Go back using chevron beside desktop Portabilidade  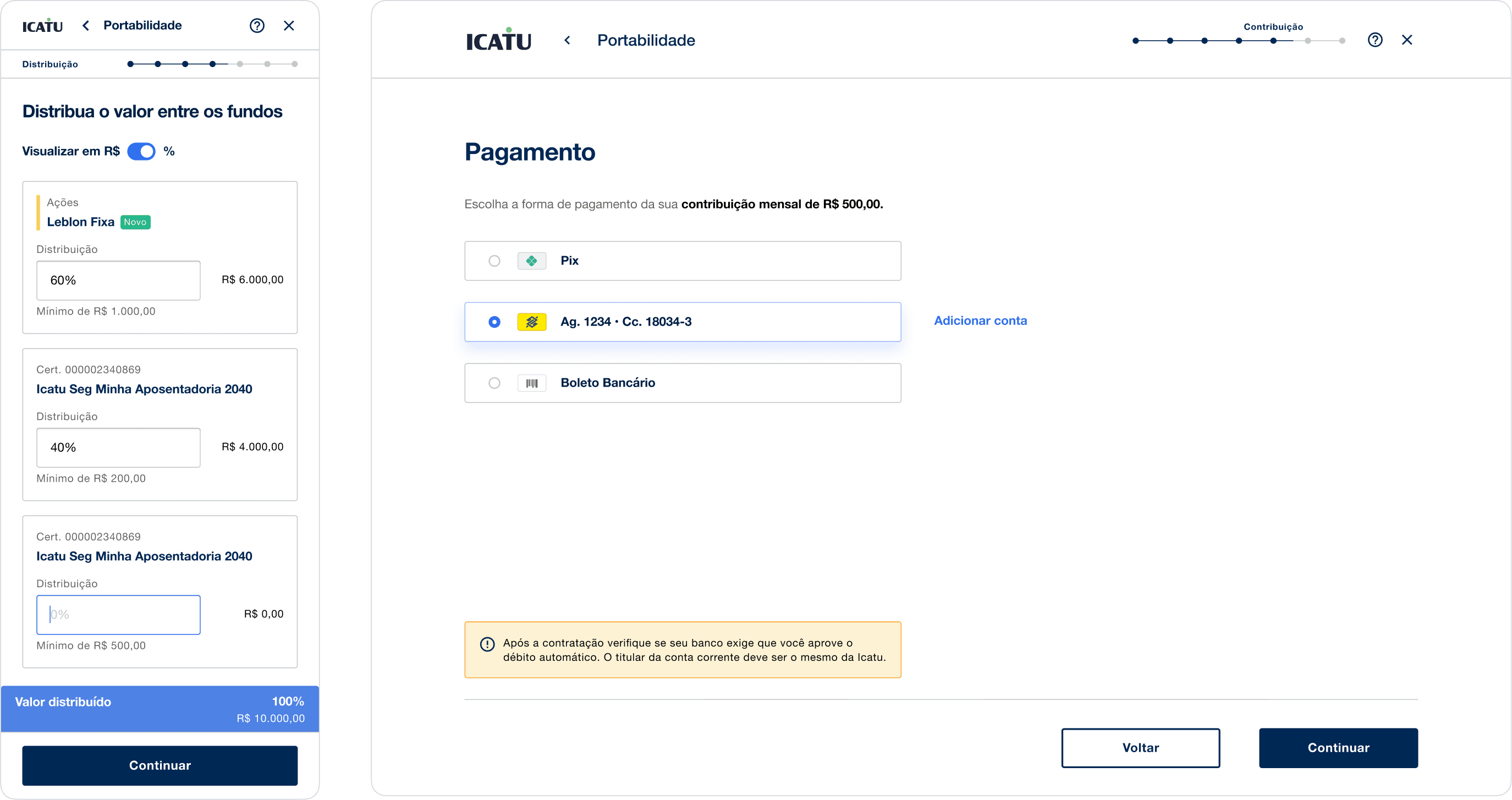coord(567,40)
